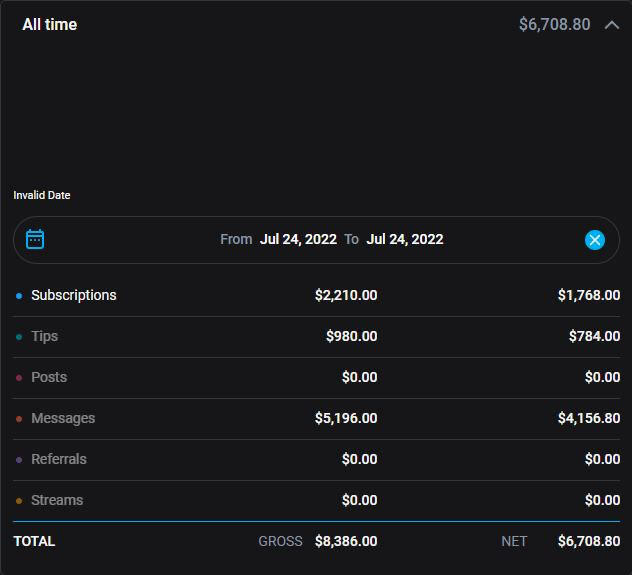The height and width of the screenshot is (575, 632).
Task: Select the Referrals row label
Action: coord(59,459)
